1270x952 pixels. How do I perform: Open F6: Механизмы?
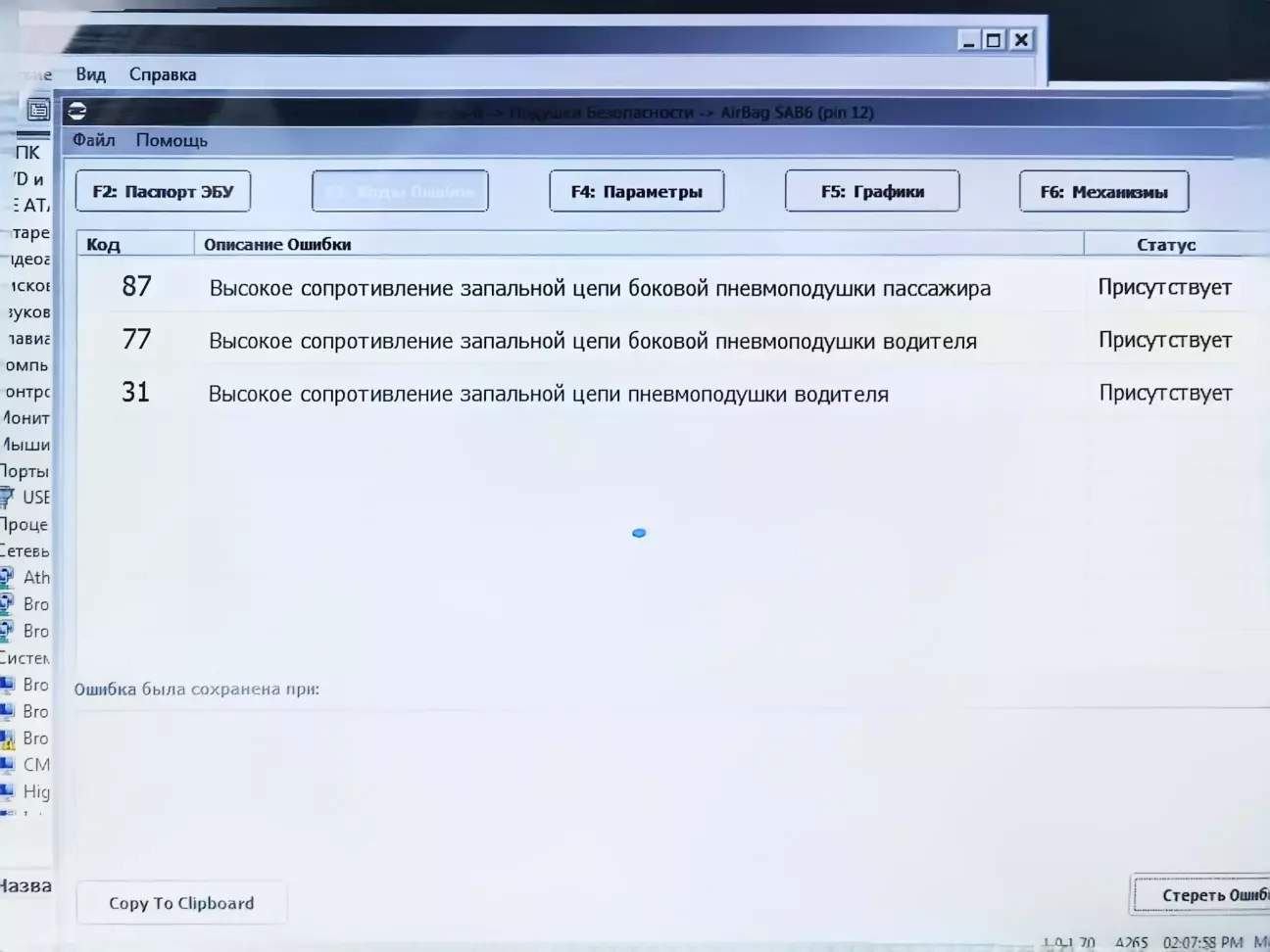[x=1103, y=192]
